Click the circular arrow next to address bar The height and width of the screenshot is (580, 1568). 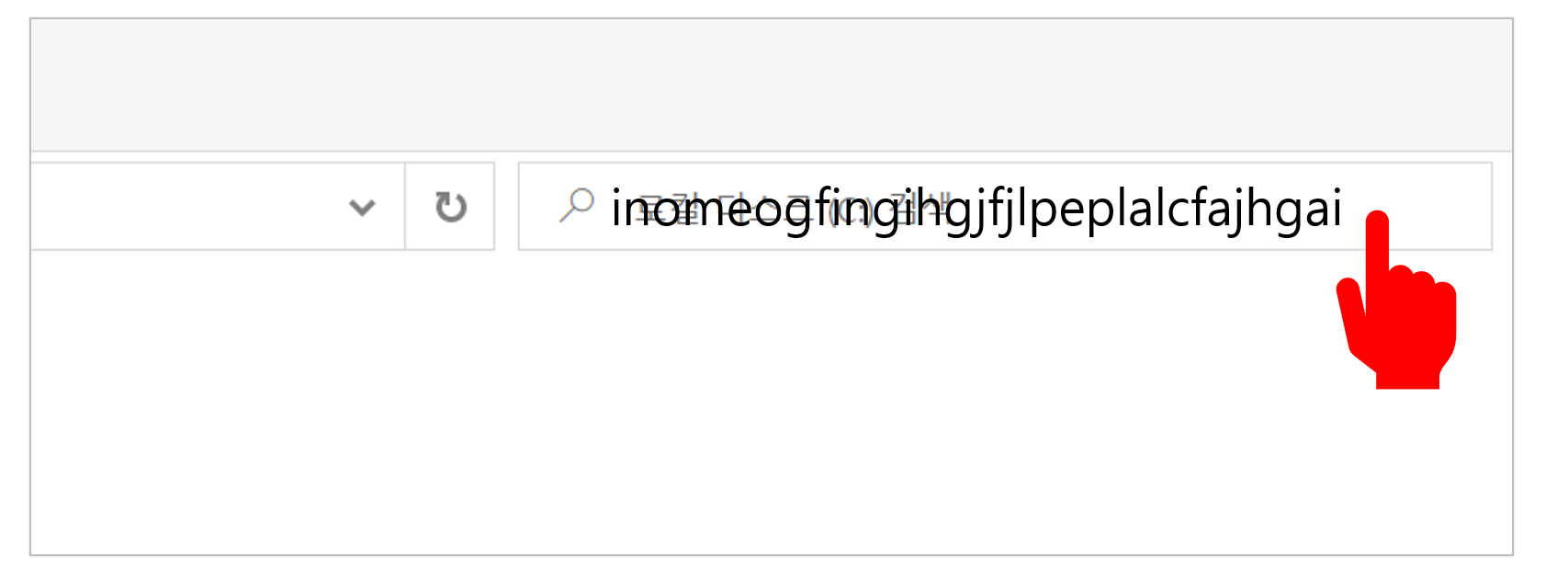coord(450,207)
